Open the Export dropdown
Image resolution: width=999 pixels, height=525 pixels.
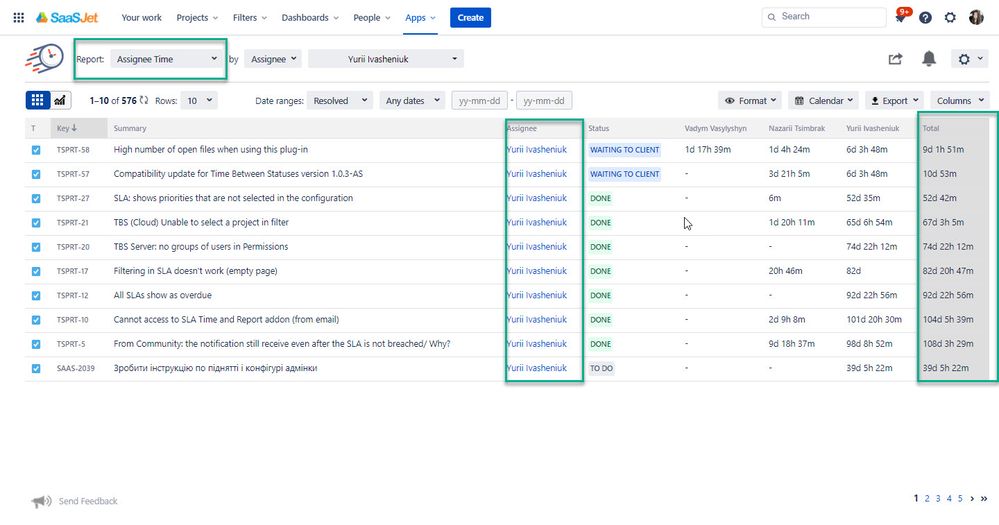click(x=895, y=101)
